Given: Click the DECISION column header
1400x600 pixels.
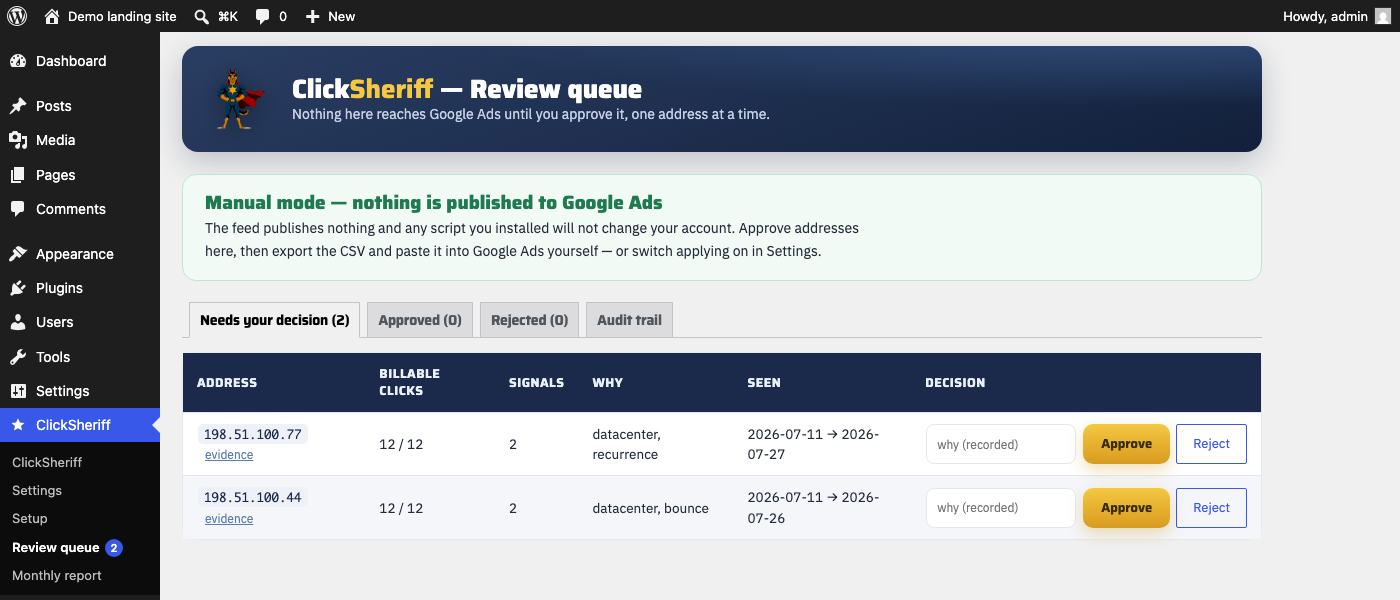Looking at the screenshot, I should [x=955, y=382].
